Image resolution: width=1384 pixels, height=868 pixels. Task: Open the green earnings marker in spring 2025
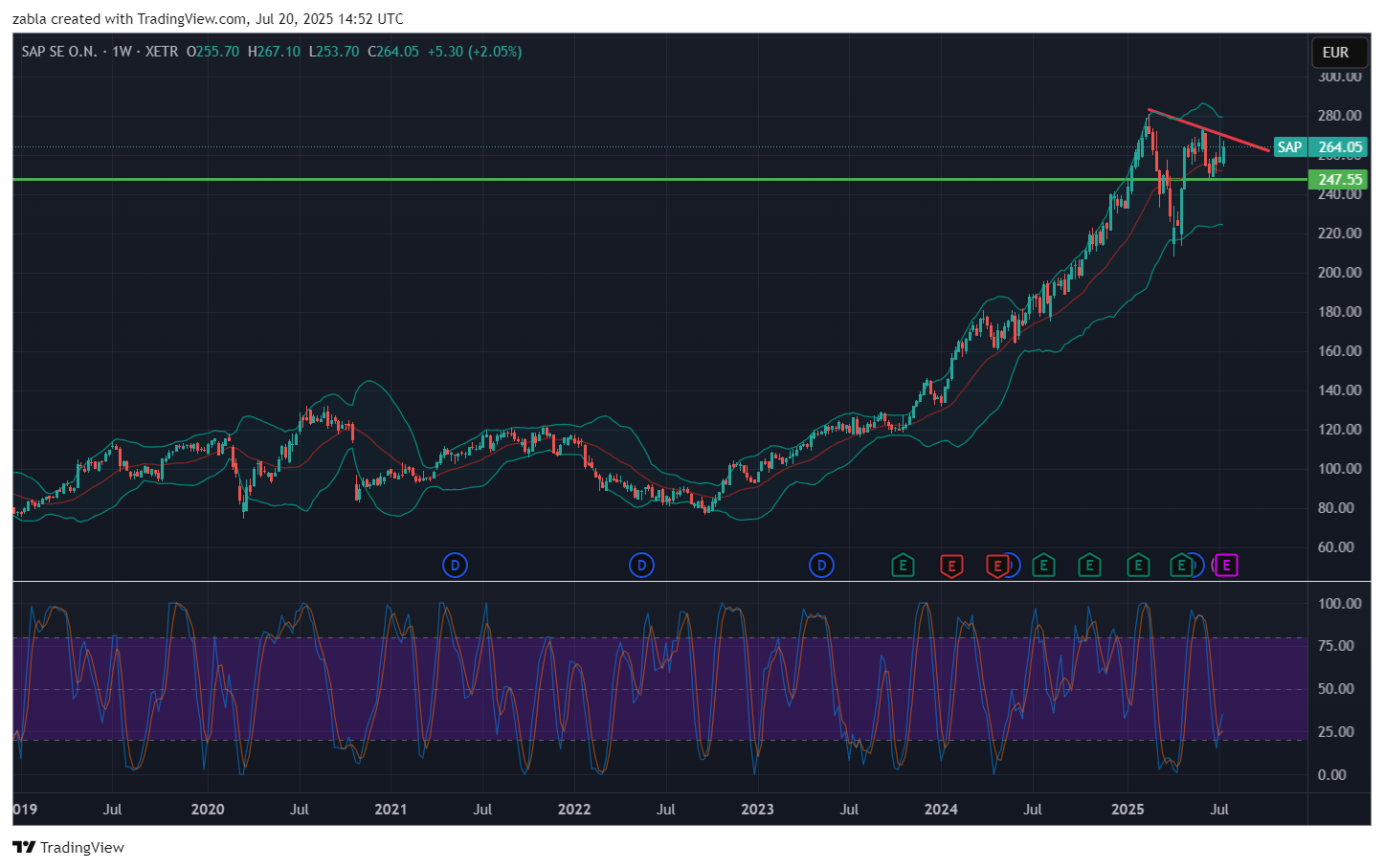tap(1182, 566)
